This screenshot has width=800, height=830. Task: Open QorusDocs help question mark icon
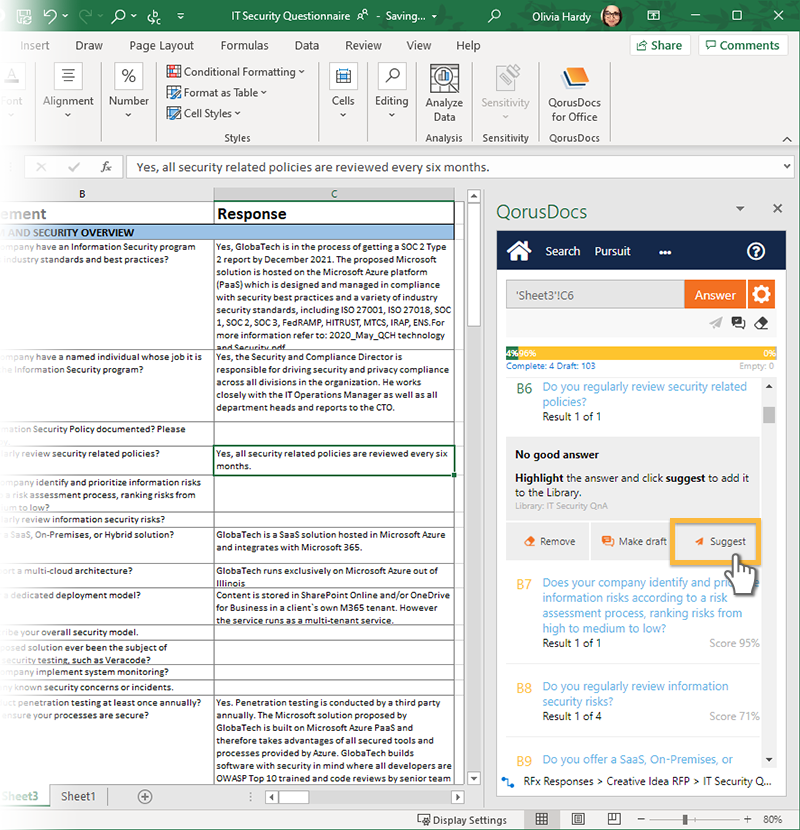click(x=756, y=251)
